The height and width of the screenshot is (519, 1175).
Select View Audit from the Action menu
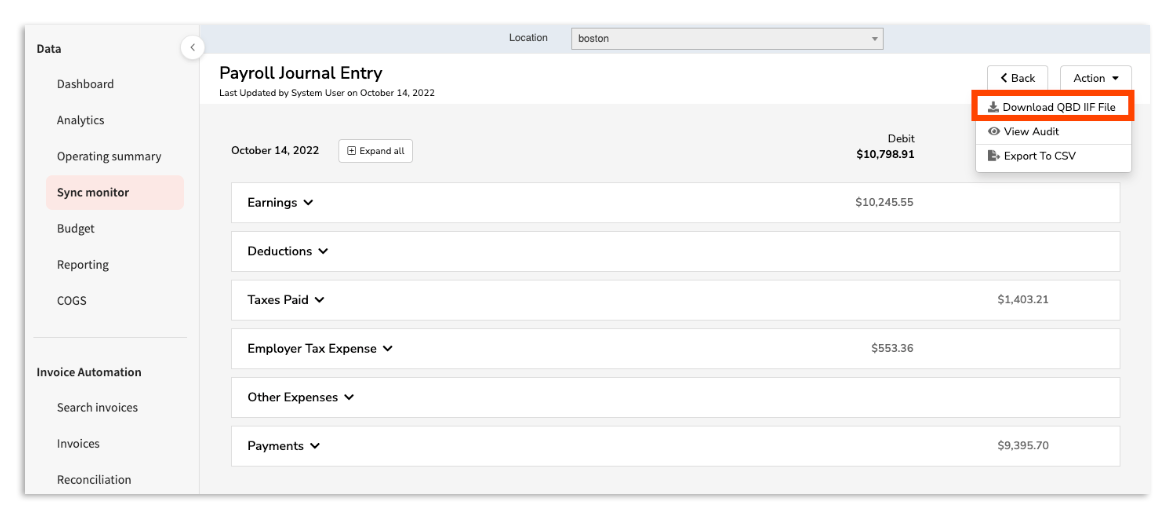(1030, 131)
